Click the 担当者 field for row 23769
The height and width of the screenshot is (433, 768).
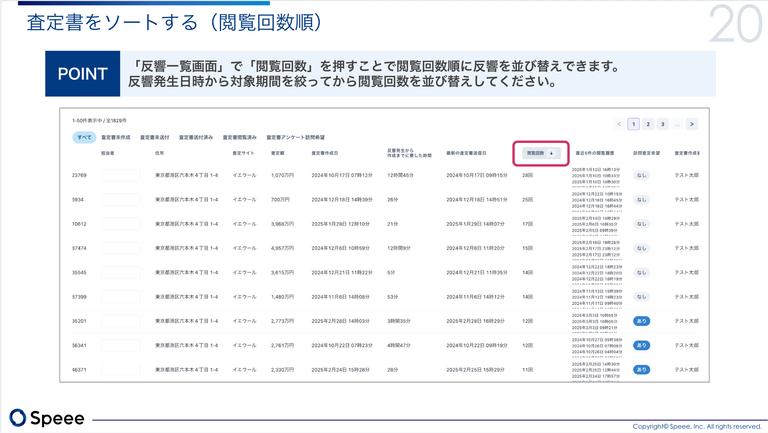click(120, 174)
